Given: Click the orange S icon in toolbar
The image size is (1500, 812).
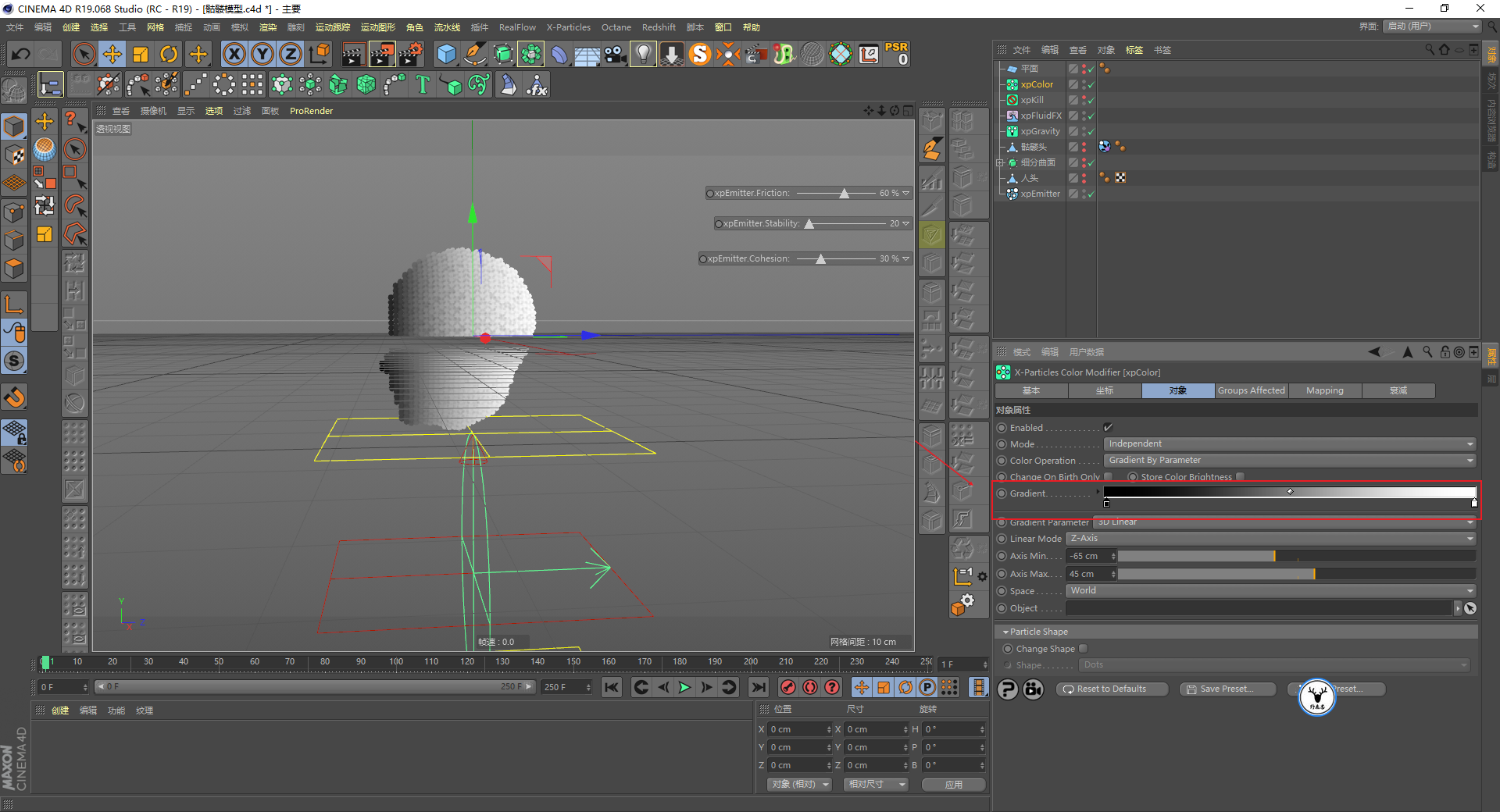Looking at the screenshot, I should click(x=700, y=54).
